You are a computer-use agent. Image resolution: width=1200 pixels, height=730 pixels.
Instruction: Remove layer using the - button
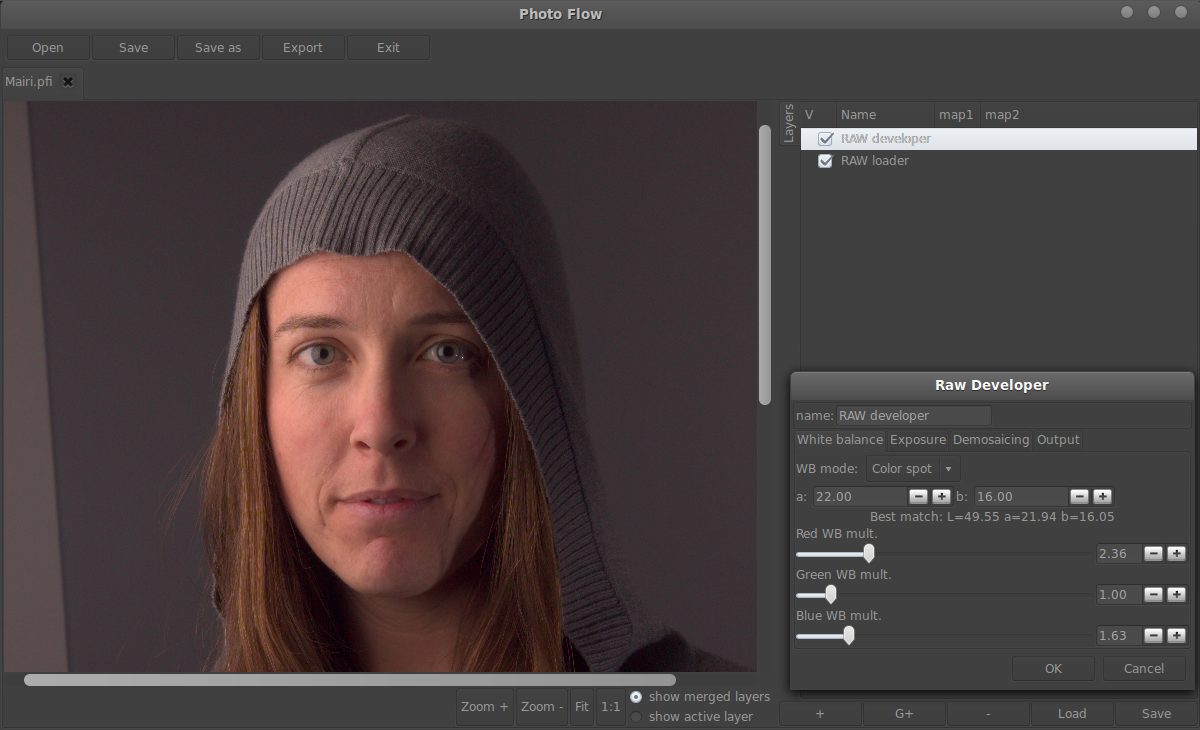pos(988,713)
